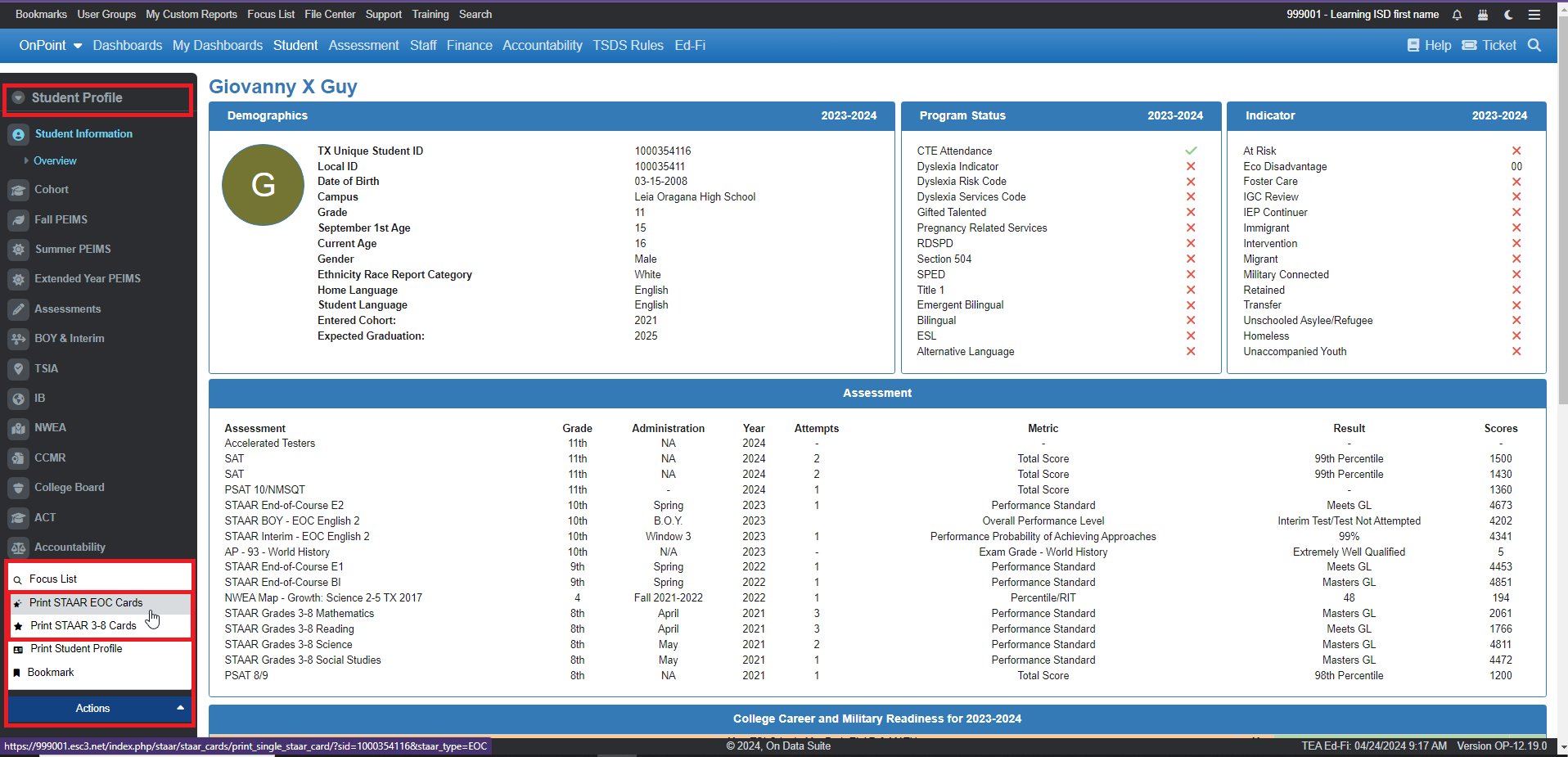Select the ACT sidebar icon
Image resolution: width=1568 pixels, height=757 pixels.
click(18, 517)
